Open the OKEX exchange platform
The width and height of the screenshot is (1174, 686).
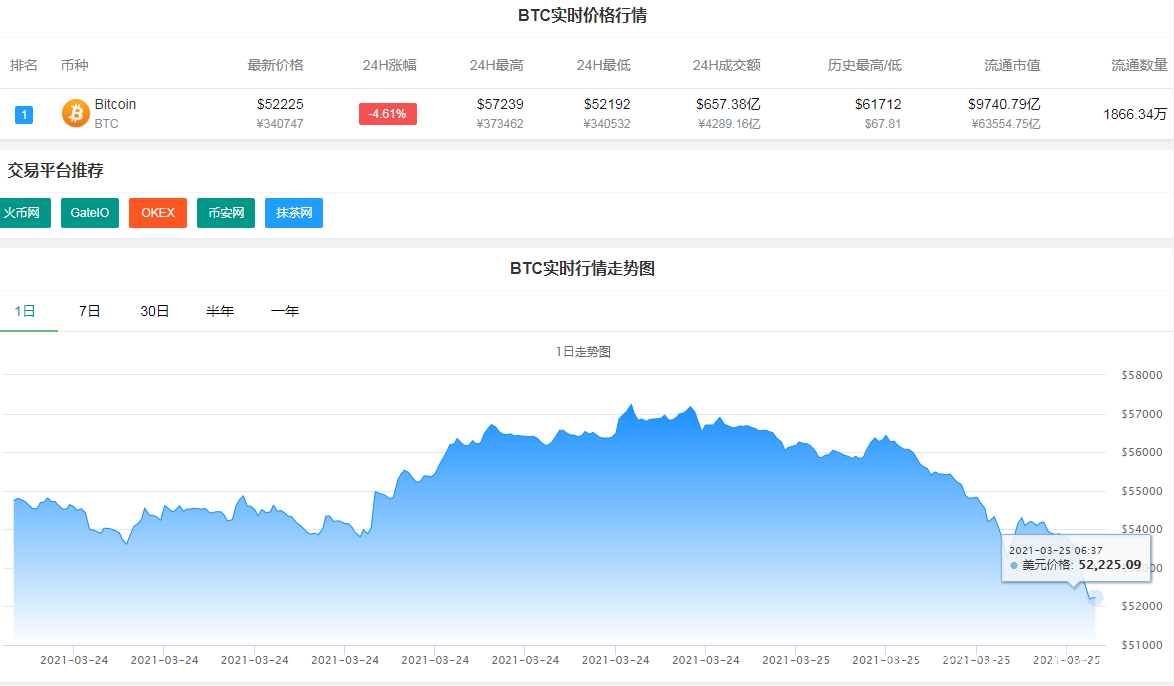coord(157,212)
